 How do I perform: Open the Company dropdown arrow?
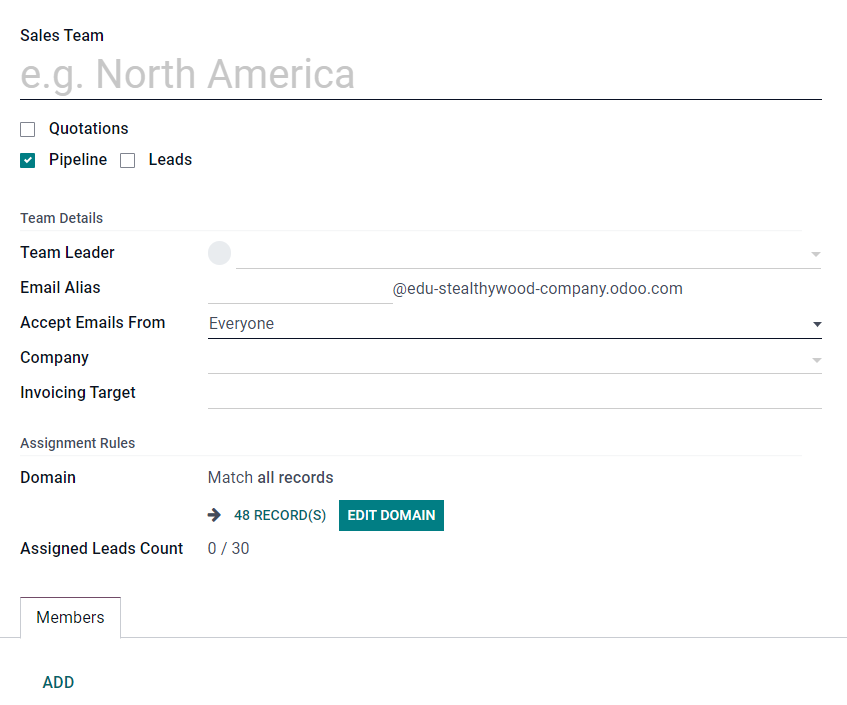pyautogui.click(x=816, y=358)
